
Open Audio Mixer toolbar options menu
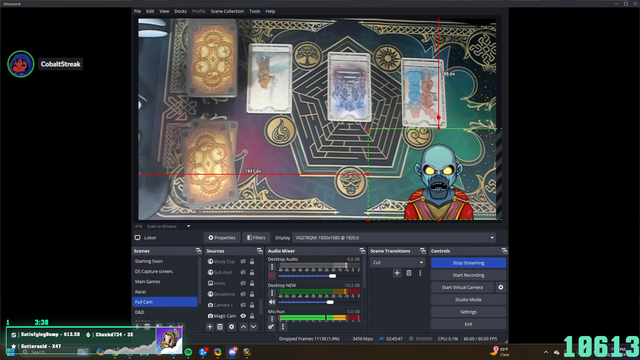pyautogui.click(x=282, y=327)
